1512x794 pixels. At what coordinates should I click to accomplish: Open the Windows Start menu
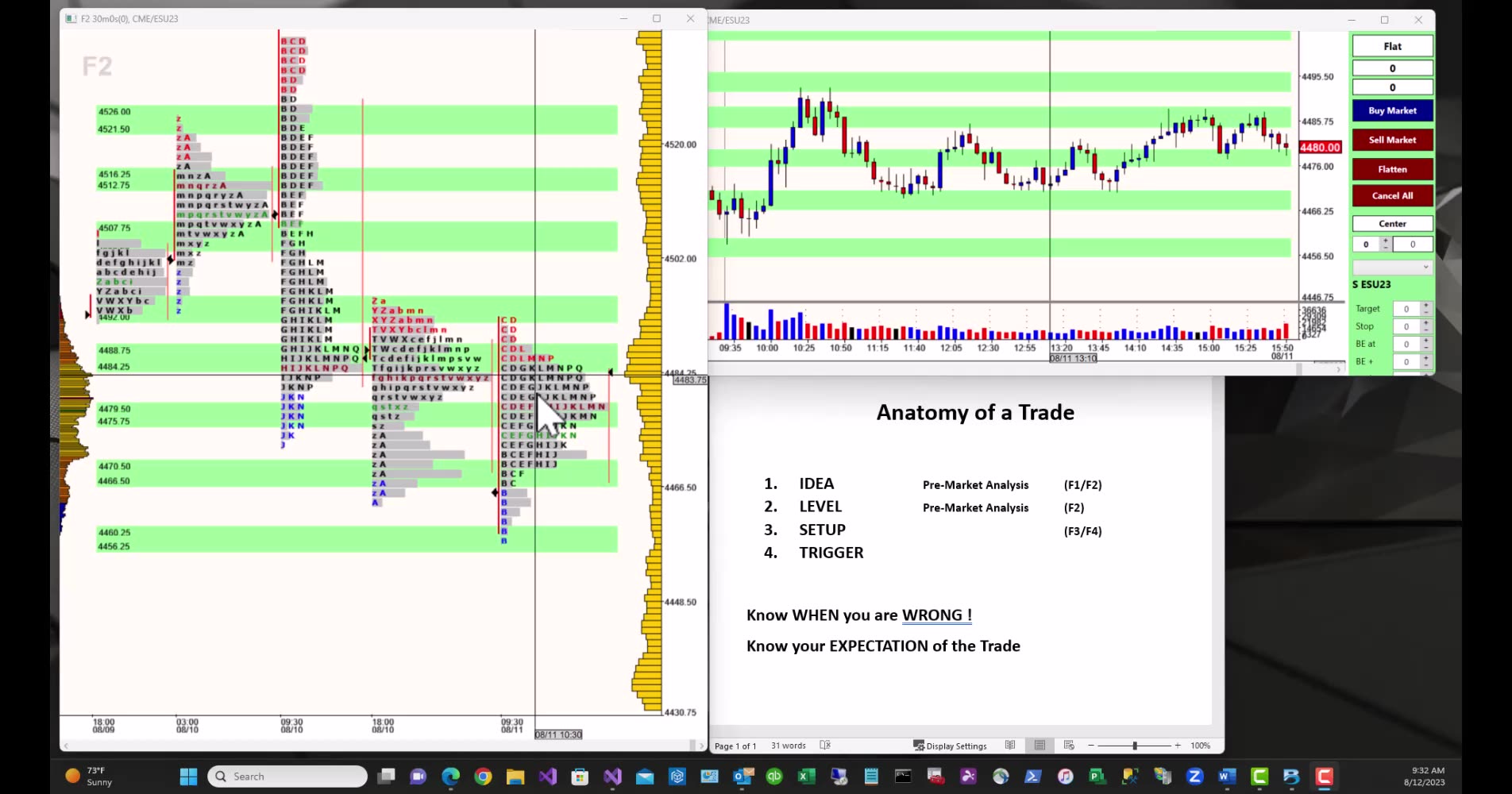188,776
